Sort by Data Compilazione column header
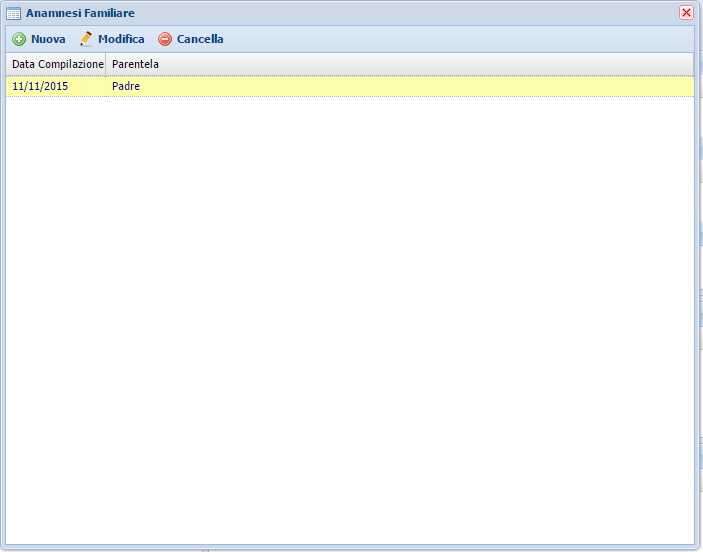 point(56,64)
